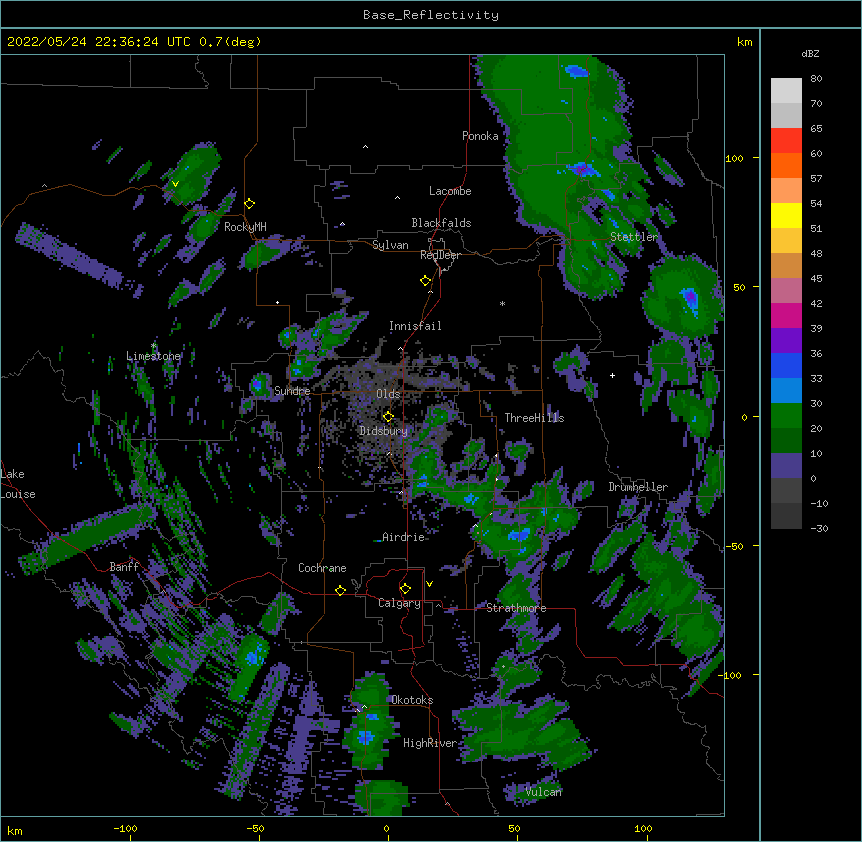The height and width of the screenshot is (842, 862).
Task: Select the Drumheller label
Action: [638, 487]
